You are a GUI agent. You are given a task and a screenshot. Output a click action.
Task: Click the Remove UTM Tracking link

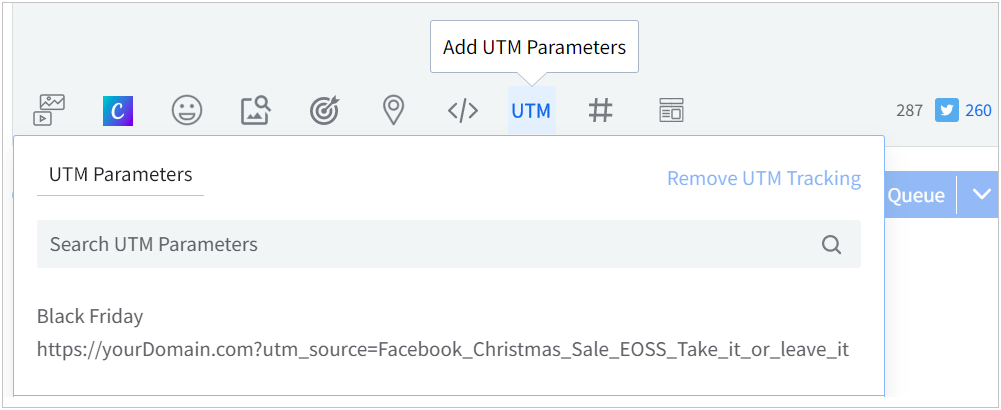763,179
